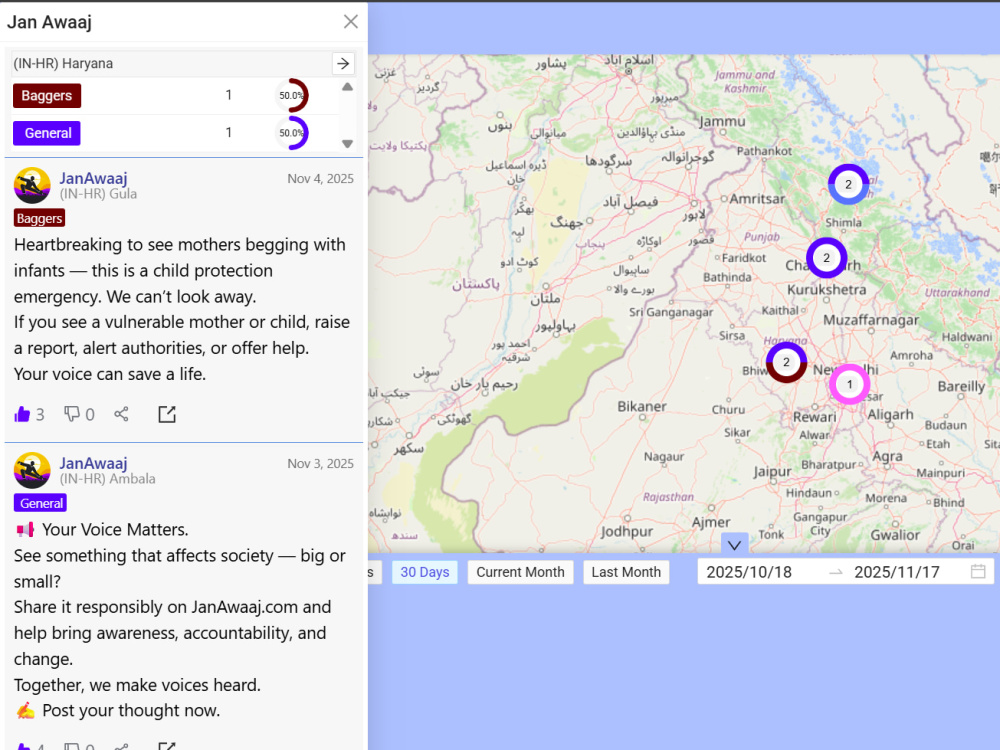
Task: Dislike the Nov 4 Baggers post
Action: coord(71,415)
